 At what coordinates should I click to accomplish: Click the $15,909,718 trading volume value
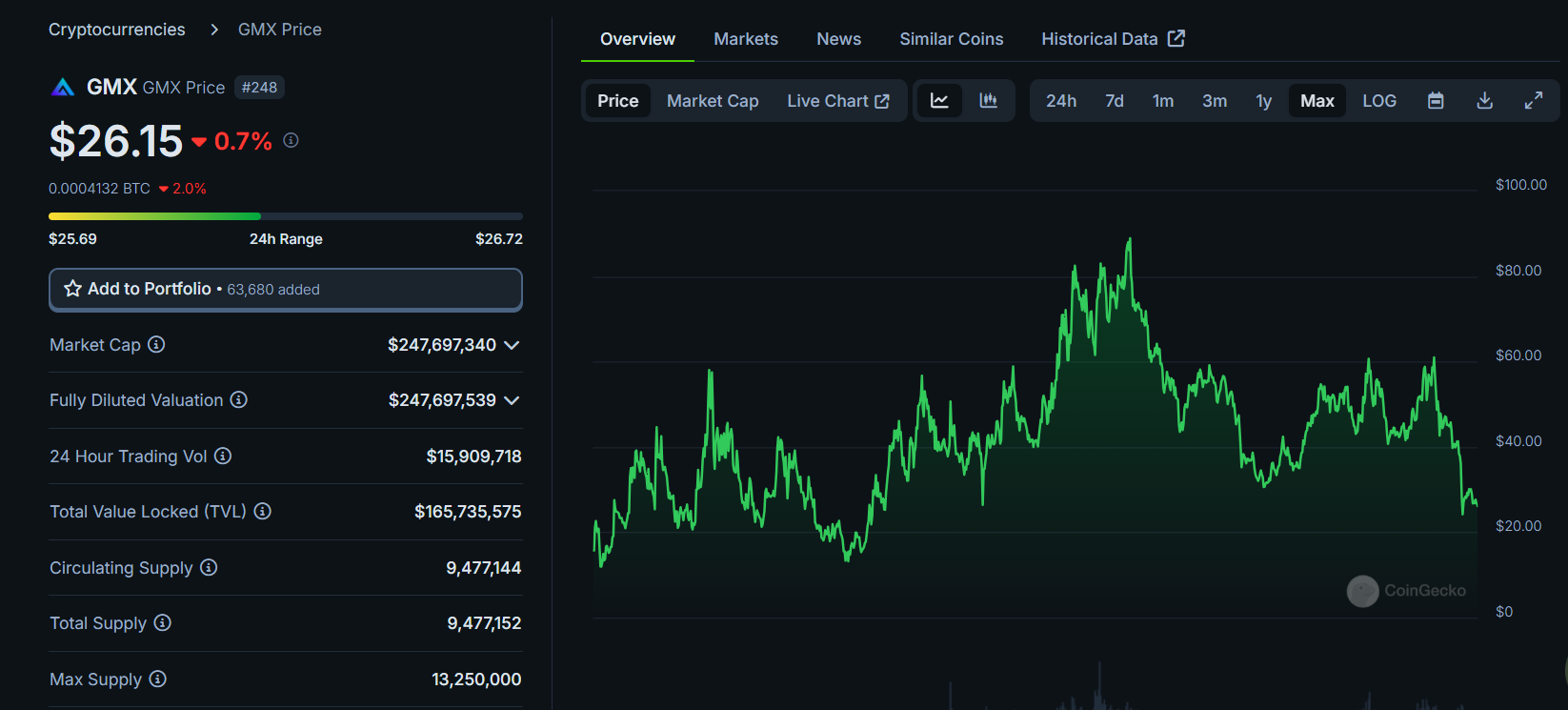tap(473, 456)
